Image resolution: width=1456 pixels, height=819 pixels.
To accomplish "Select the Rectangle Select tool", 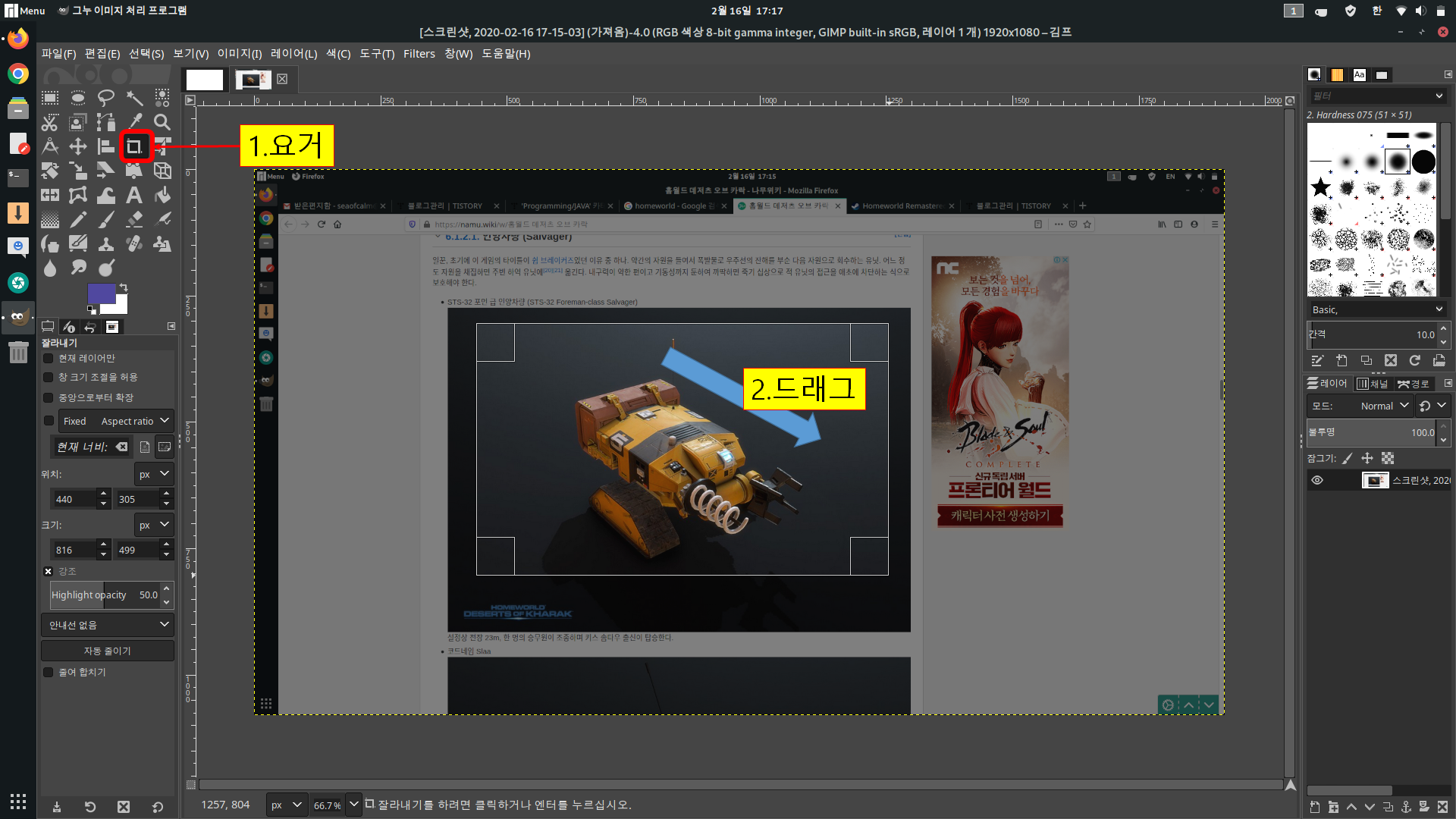I will [50, 98].
